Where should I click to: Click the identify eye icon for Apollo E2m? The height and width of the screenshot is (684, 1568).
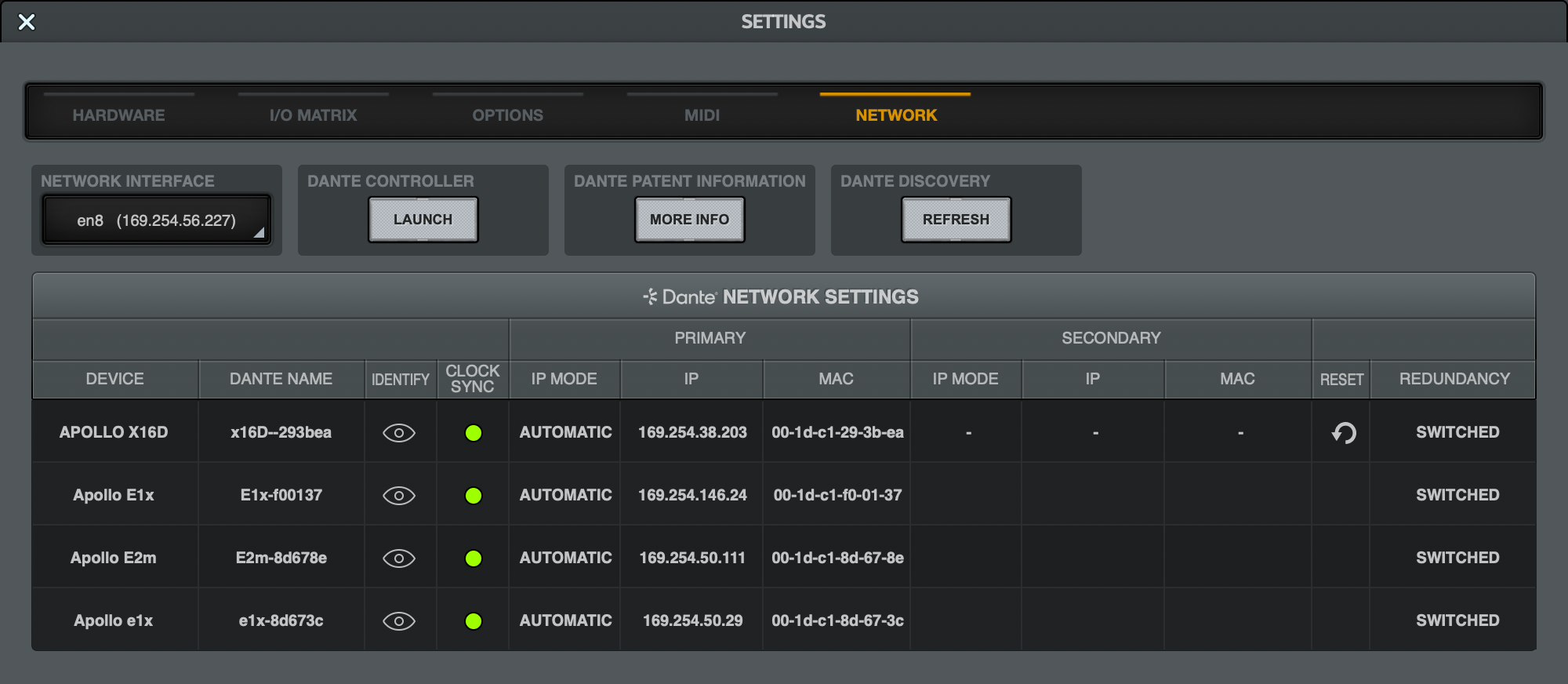tap(399, 558)
